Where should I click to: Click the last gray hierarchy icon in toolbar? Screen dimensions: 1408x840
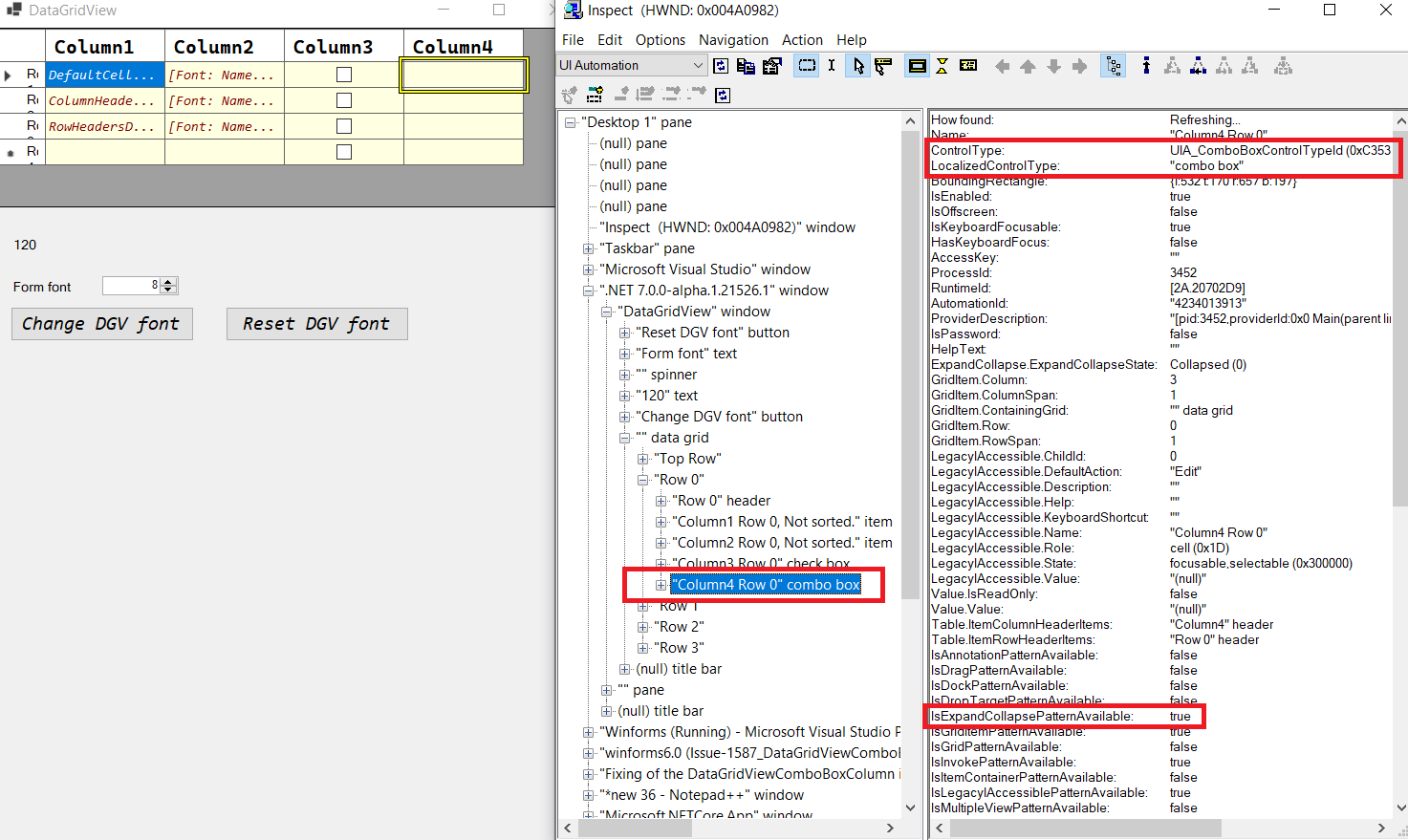(x=1283, y=66)
